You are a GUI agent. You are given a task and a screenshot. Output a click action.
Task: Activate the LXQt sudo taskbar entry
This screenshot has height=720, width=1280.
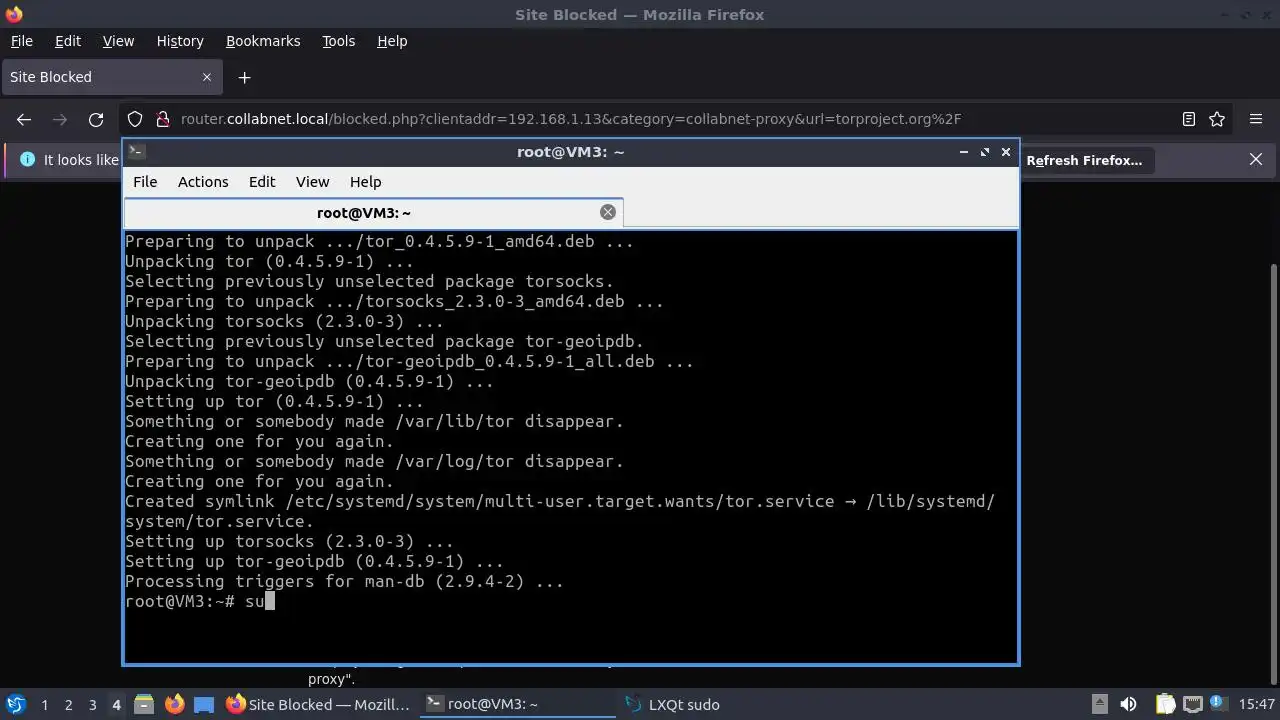(x=717, y=704)
